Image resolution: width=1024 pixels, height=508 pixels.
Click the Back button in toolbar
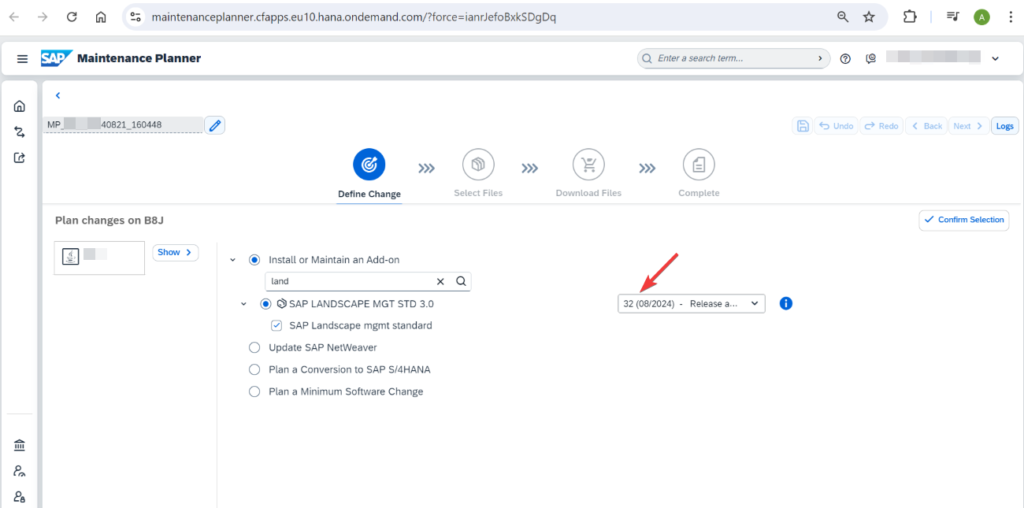coord(927,126)
